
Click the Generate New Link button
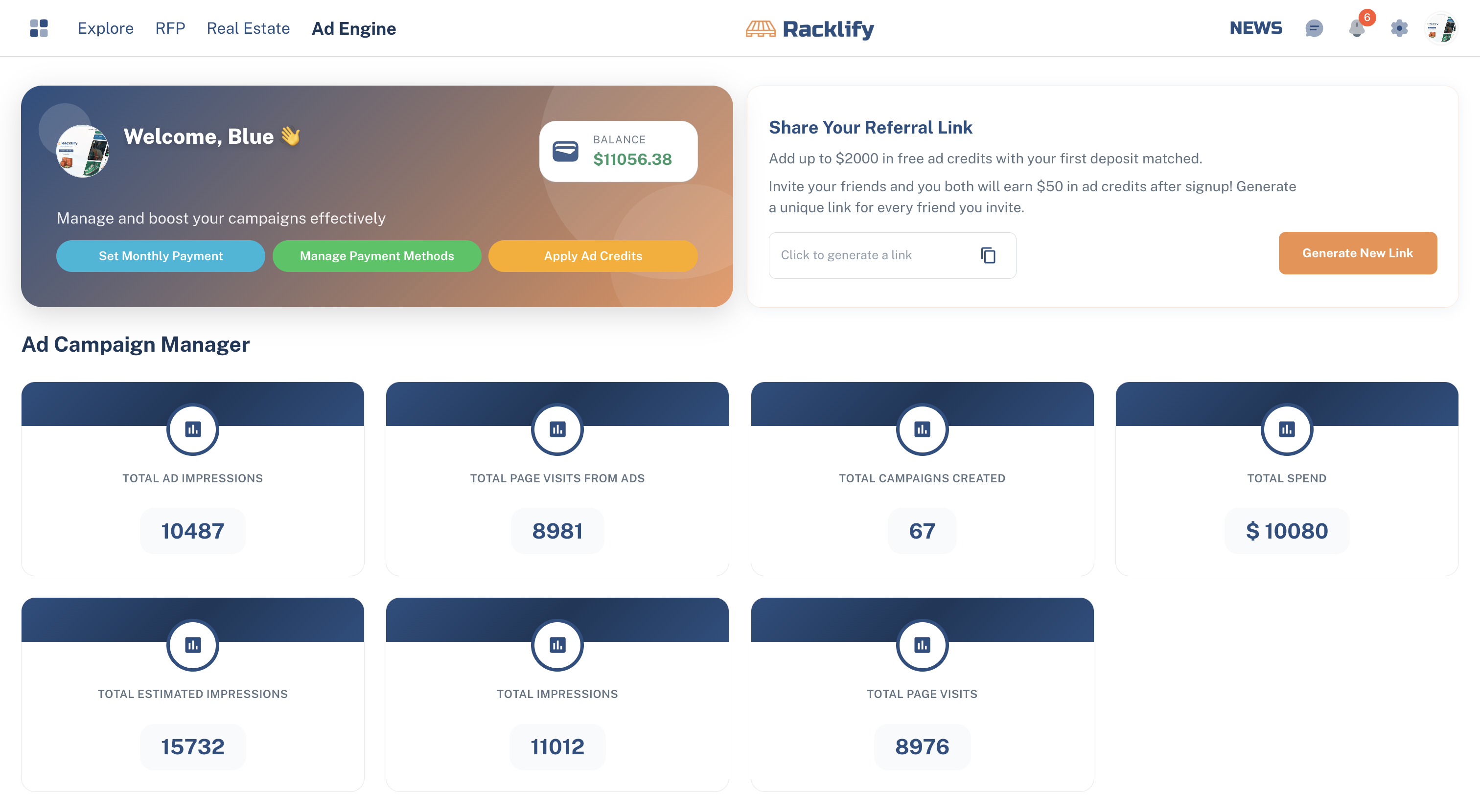[1358, 253]
